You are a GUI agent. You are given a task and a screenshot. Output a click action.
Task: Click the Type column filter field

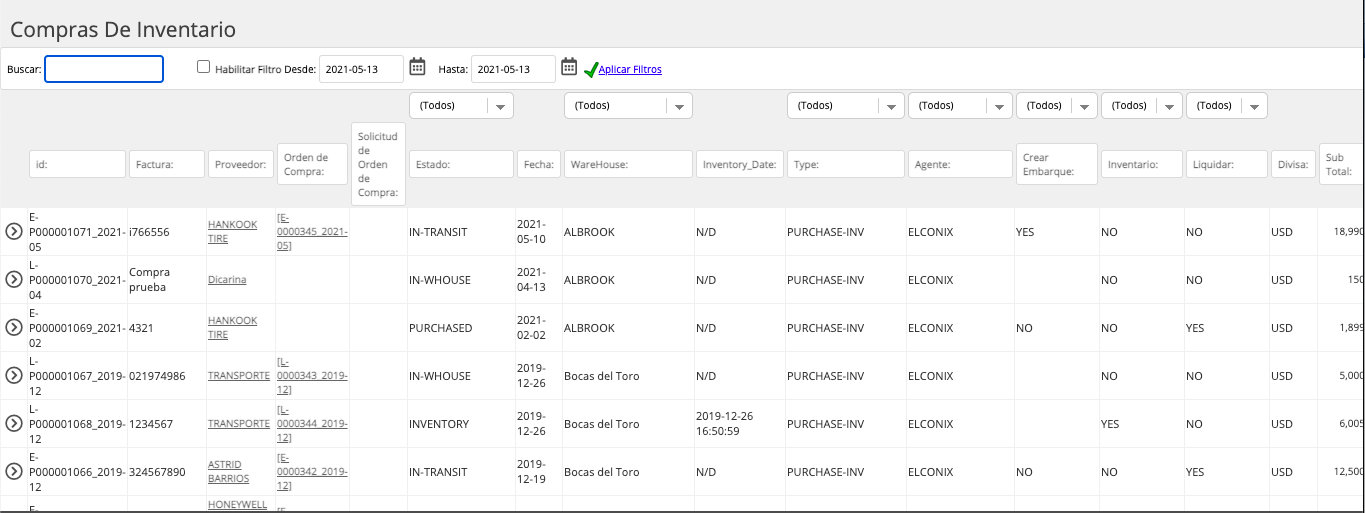[846, 164]
